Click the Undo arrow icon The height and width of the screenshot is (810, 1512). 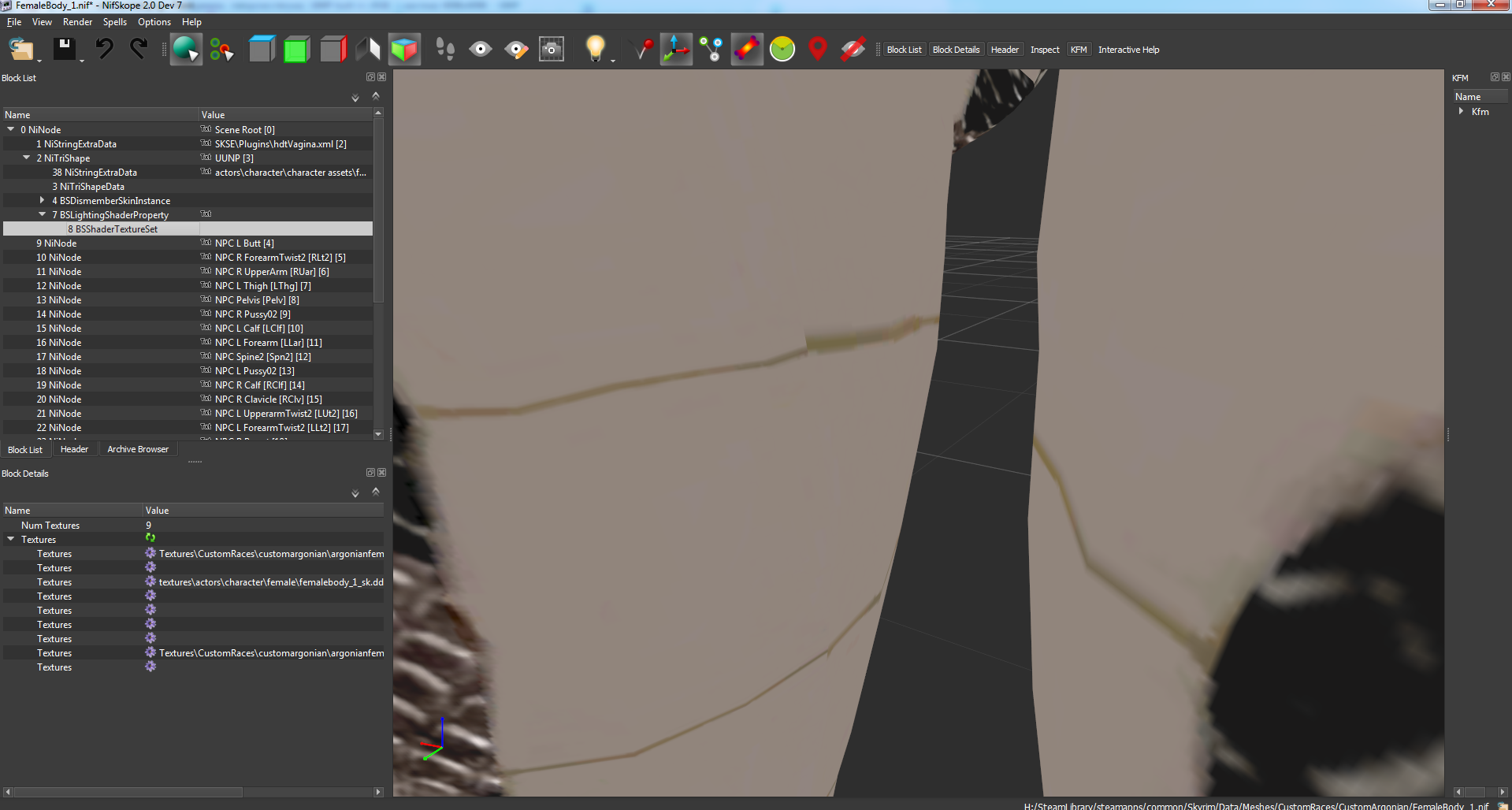tap(105, 48)
